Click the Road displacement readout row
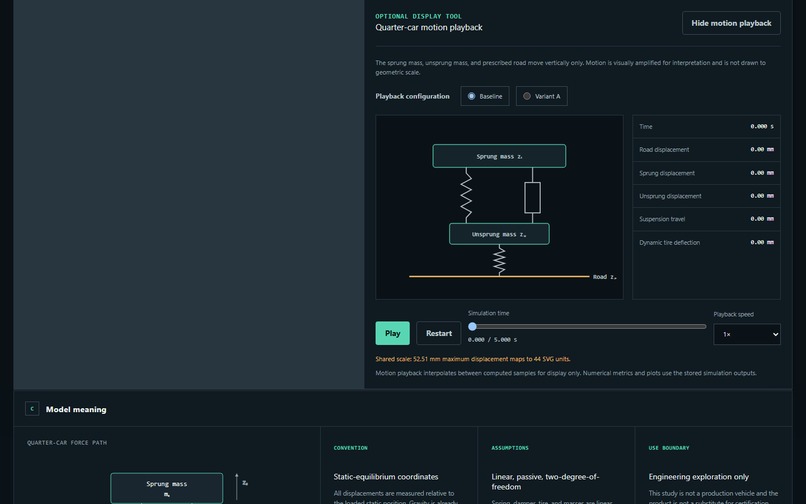 pos(706,150)
